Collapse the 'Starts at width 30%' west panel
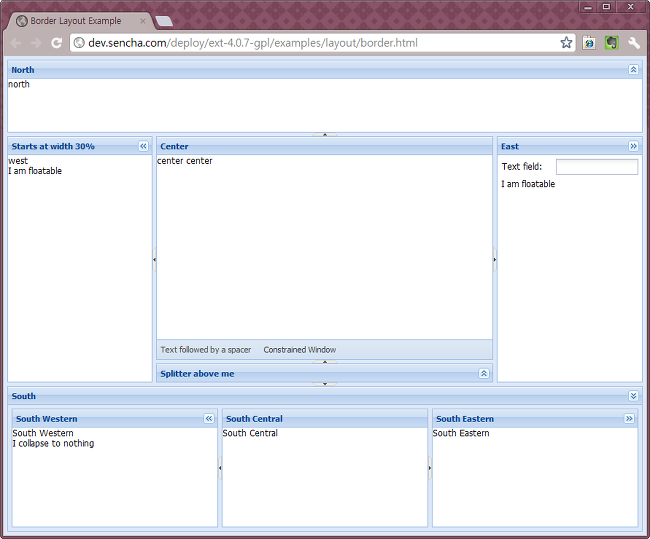Viewport: 650px width, 539px height. click(143, 146)
